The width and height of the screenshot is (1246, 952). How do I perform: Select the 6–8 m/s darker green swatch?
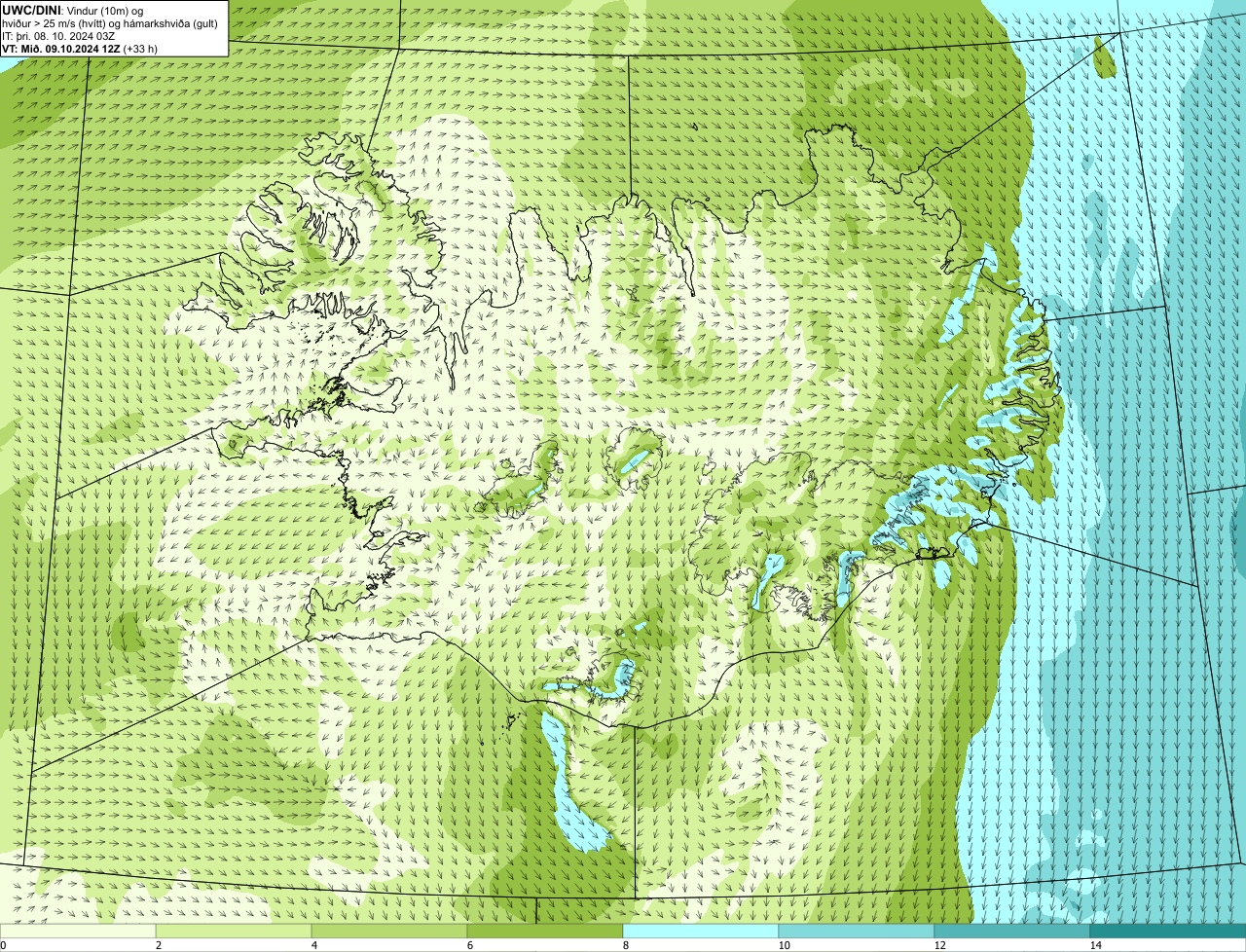click(x=545, y=931)
